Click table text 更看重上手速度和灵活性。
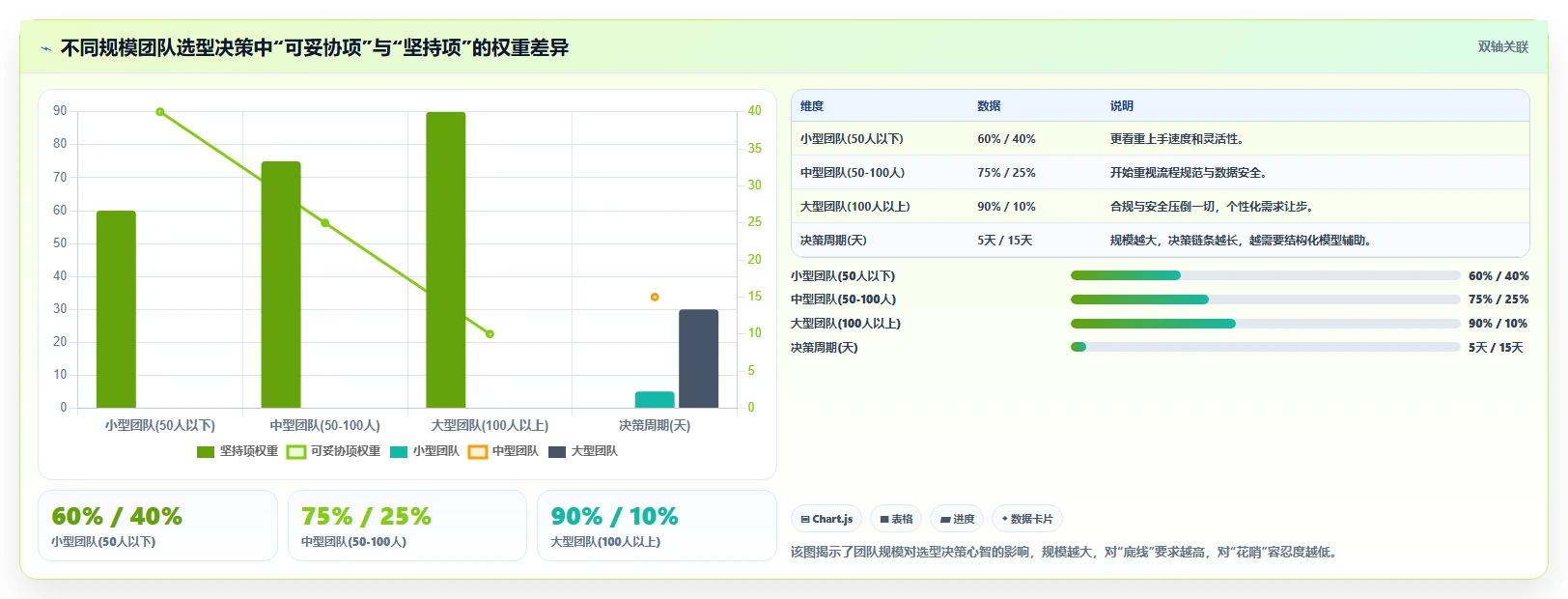1568x599 pixels. point(1179,139)
